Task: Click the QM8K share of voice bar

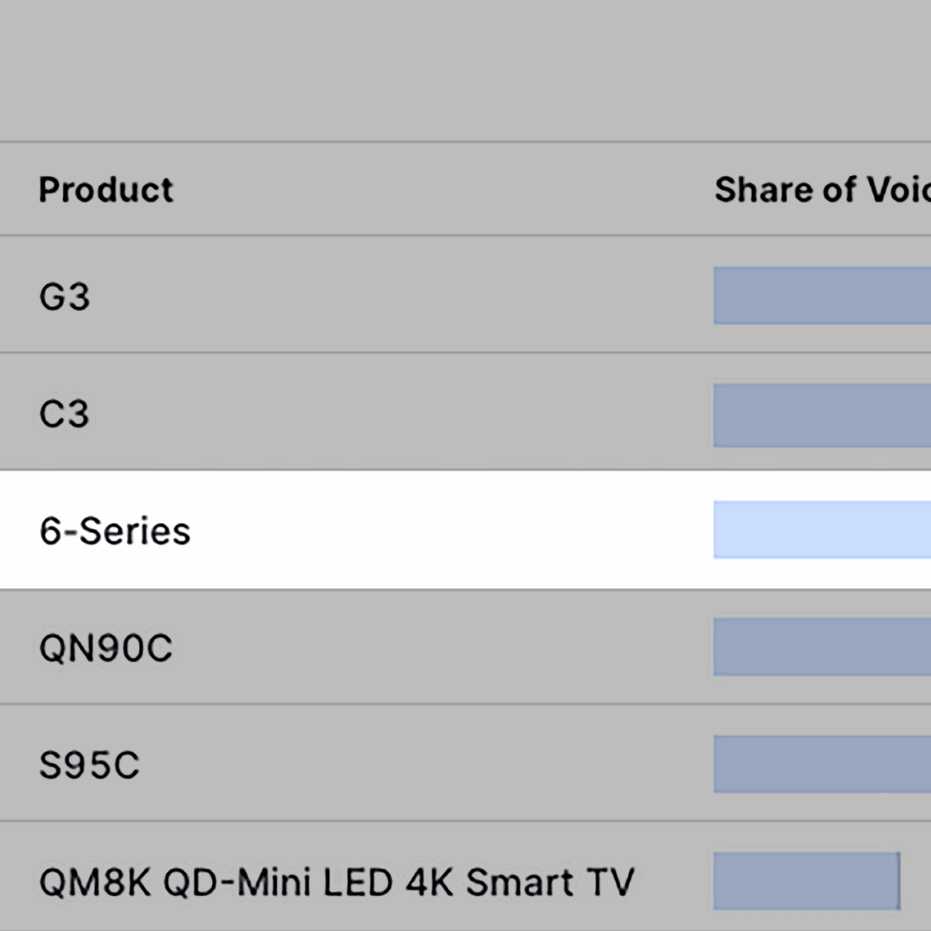Action: click(x=806, y=881)
